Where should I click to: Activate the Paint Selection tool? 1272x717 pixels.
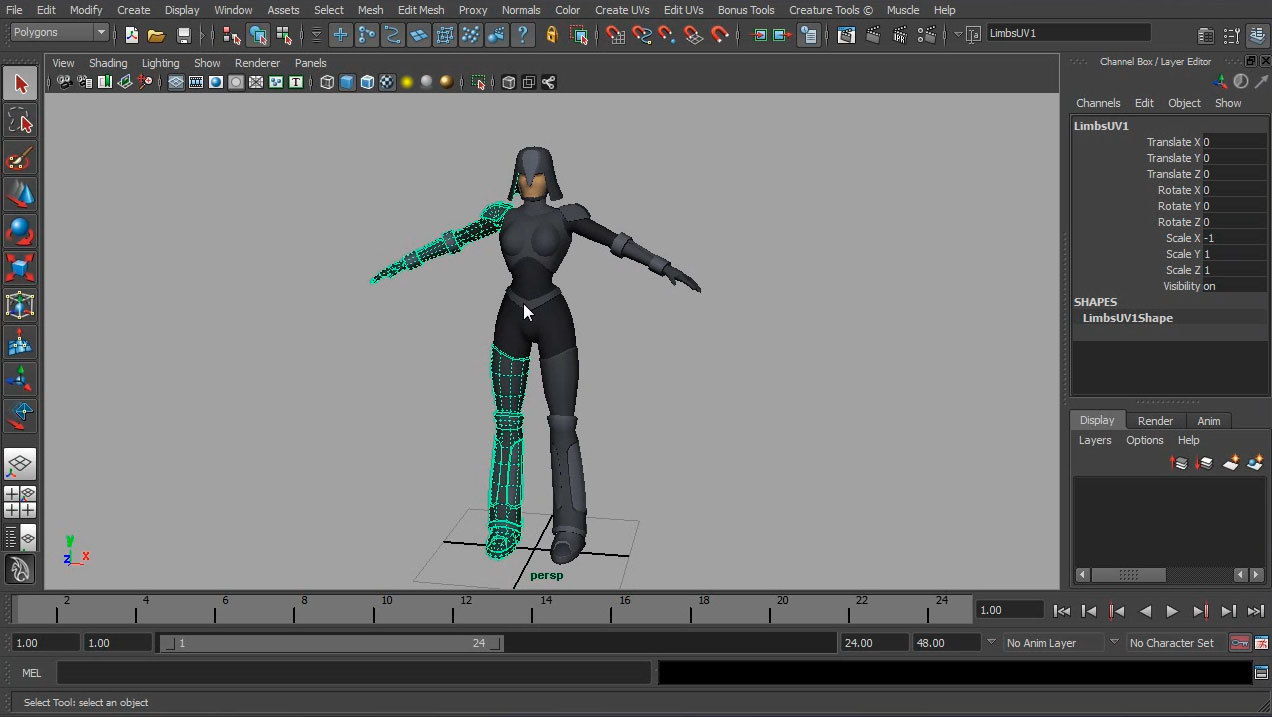20,159
